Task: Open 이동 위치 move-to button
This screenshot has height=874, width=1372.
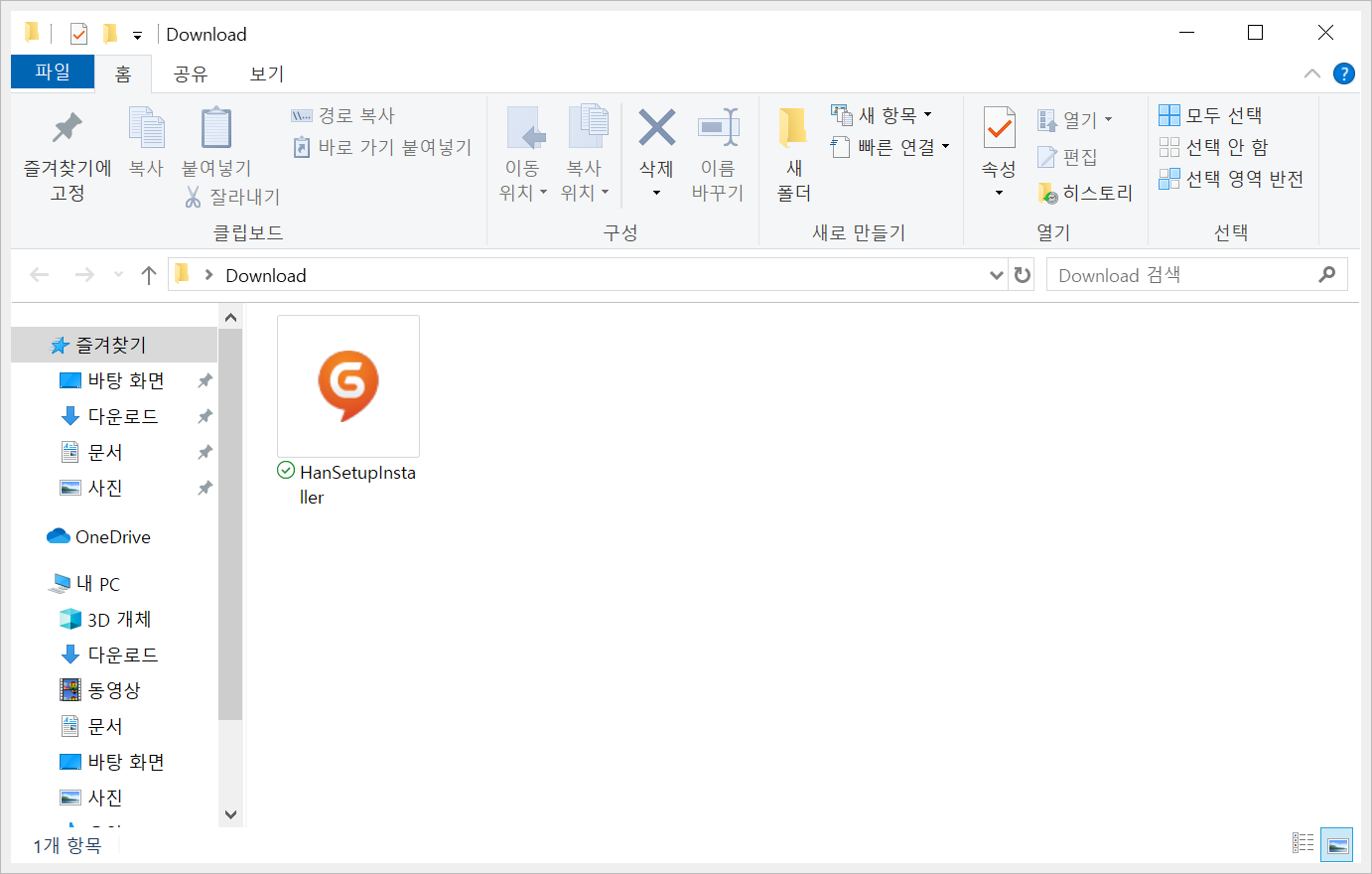Action: point(523,154)
